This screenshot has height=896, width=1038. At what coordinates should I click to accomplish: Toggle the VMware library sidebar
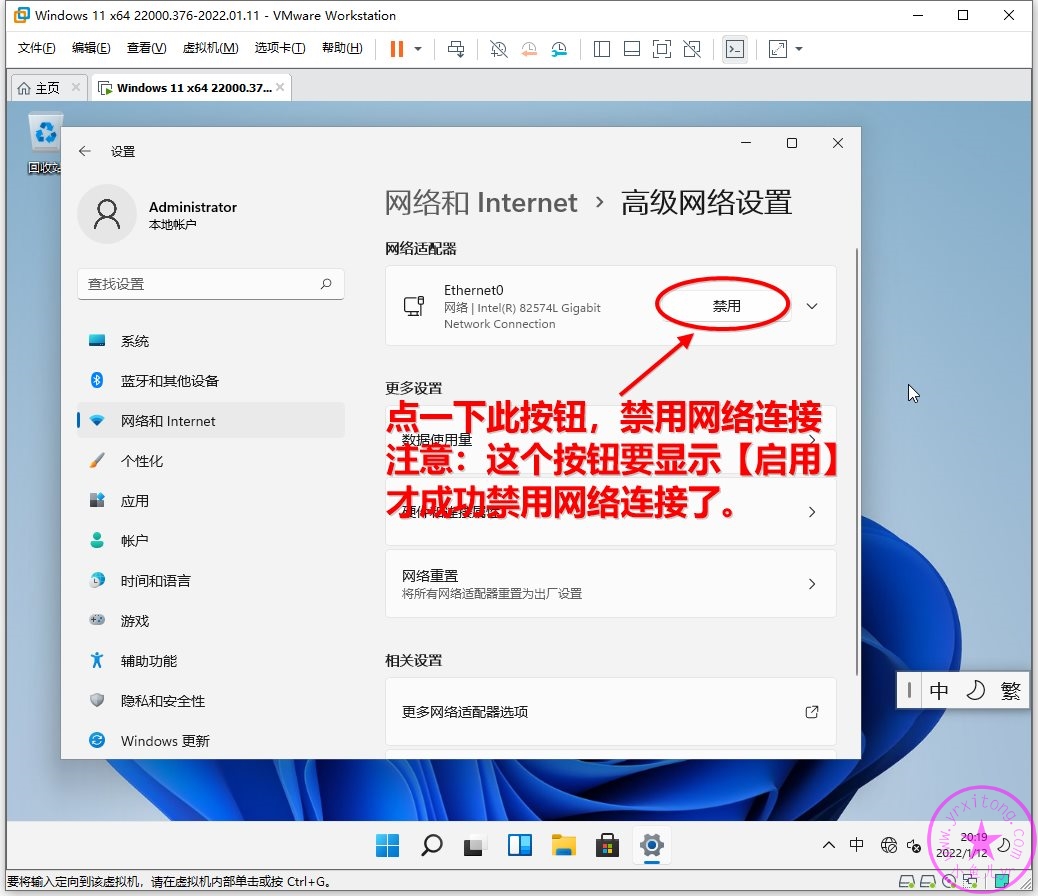pyautogui.click(x=602, y=48)
